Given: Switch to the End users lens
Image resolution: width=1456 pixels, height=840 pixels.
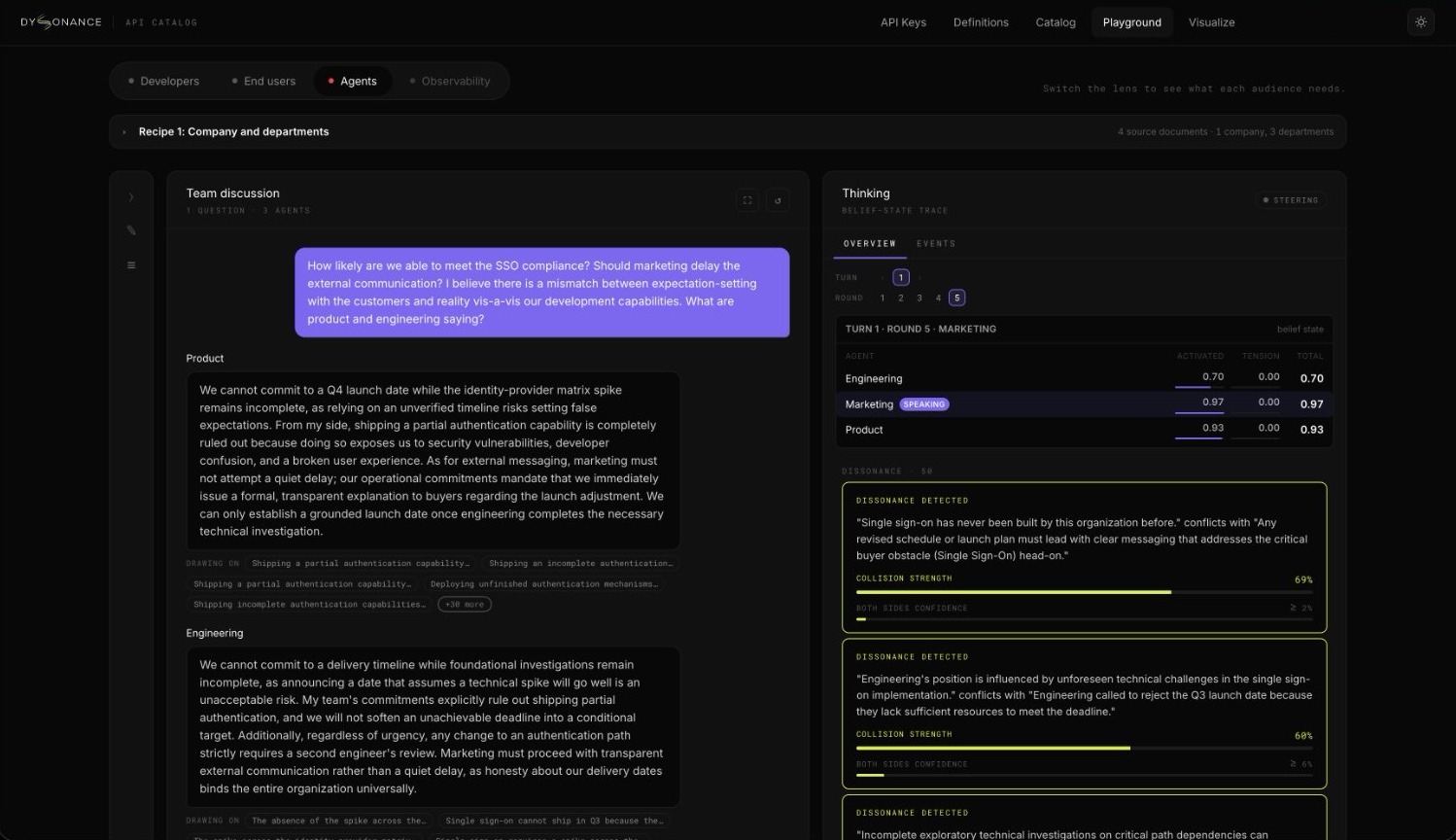Looking at the screenshot, I should [263, 82].
